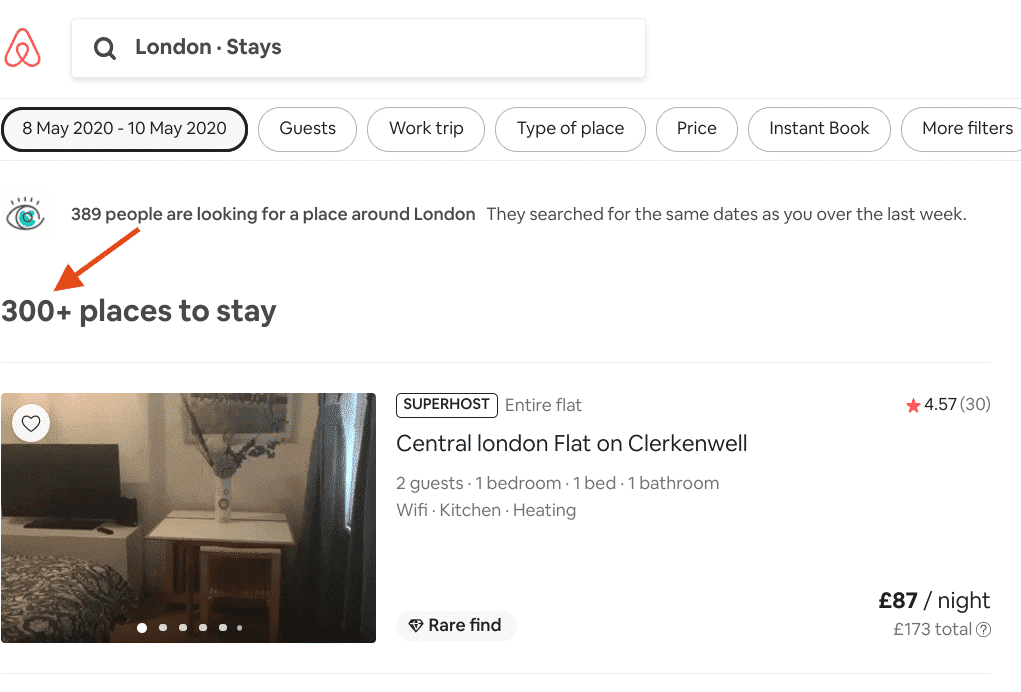This screenshot has width=1021, height=692.
Task: Click the Airbnb logo
Action: pos(22,47)
